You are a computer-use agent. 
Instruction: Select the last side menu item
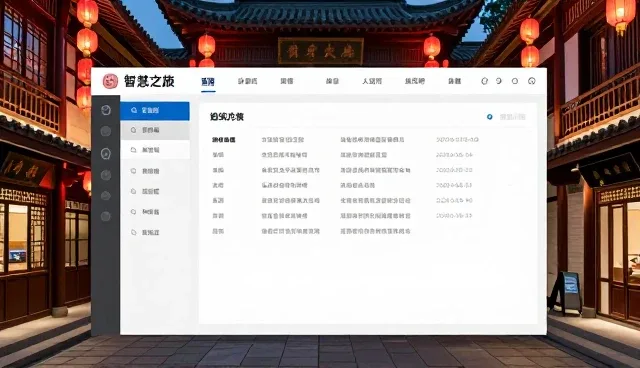coord(155,232)
